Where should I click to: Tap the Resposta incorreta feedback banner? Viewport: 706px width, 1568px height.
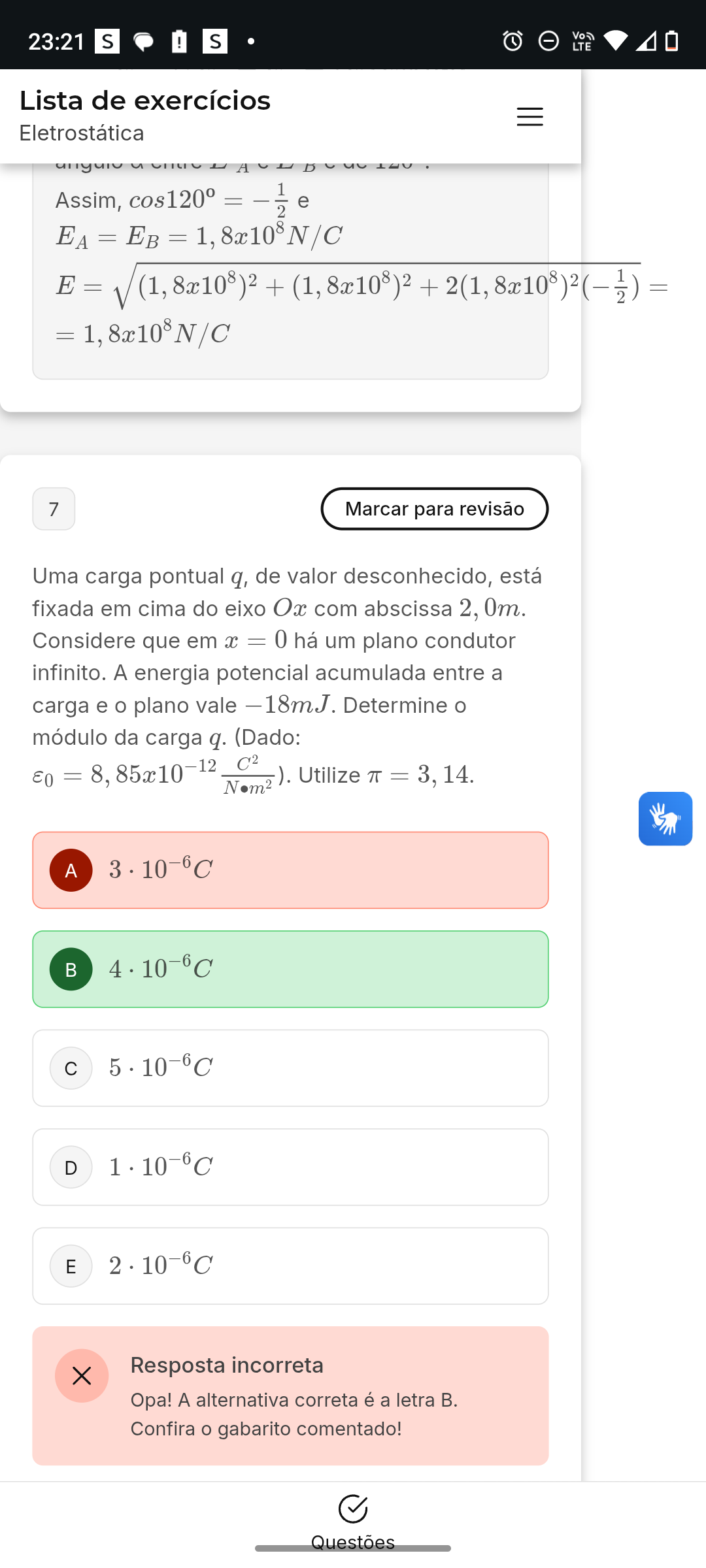click(290, 1396)
